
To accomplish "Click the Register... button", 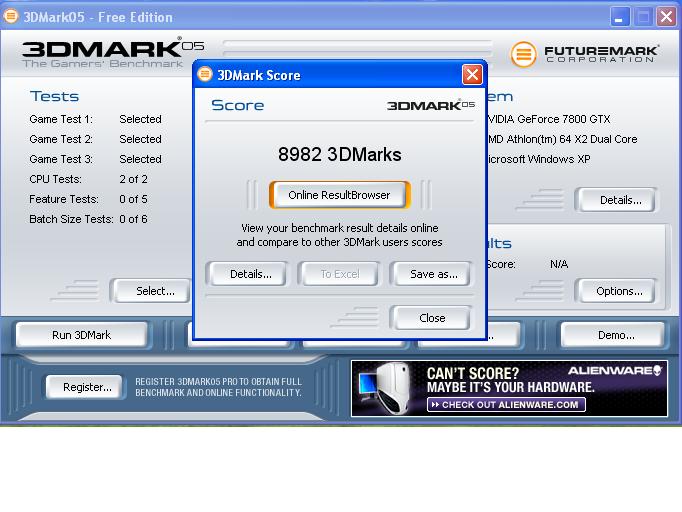I will (87, 387).
